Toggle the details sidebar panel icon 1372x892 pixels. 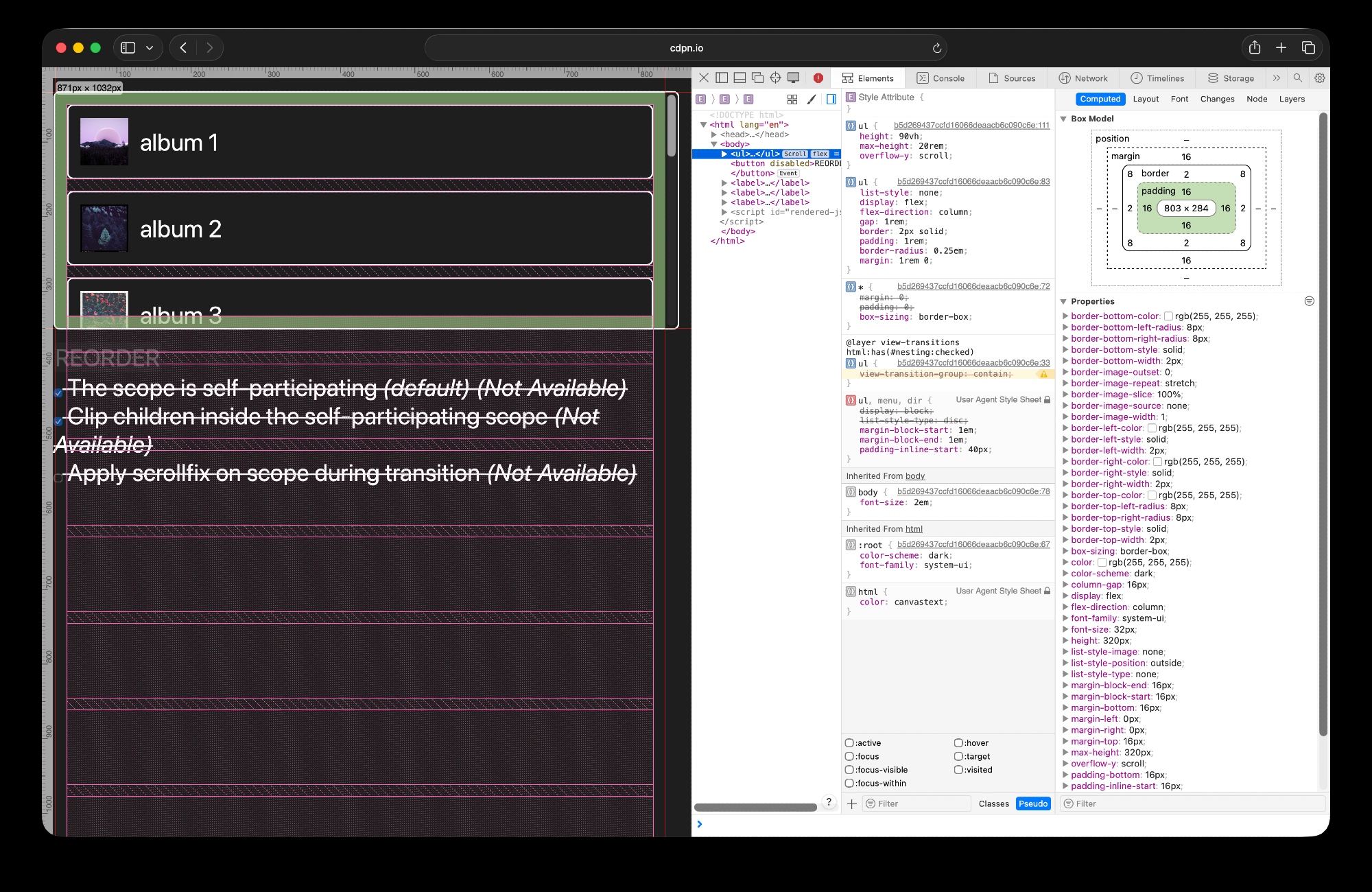(x=831, y=99)
